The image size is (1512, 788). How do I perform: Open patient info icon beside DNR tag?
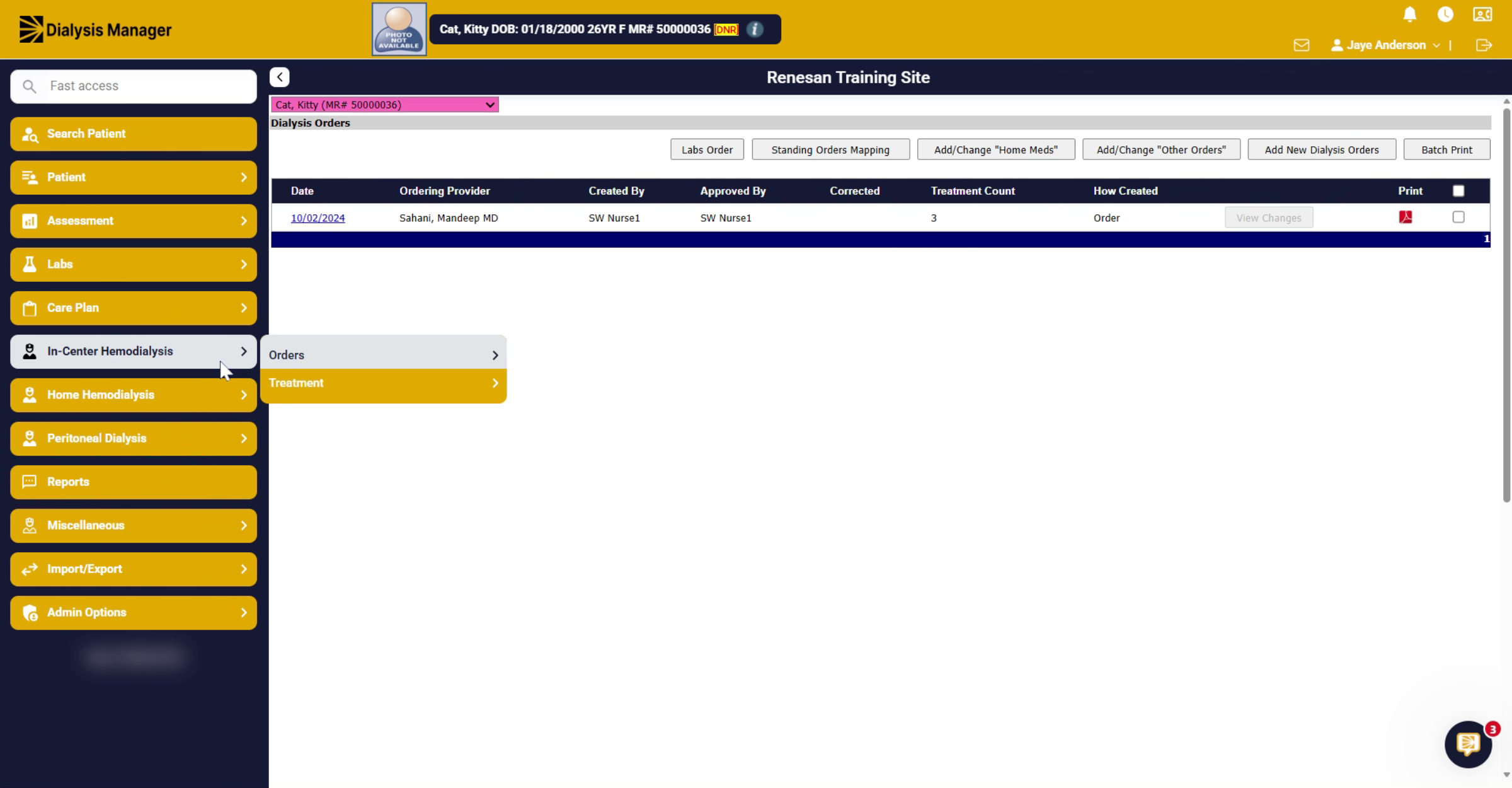pos(755,30)
